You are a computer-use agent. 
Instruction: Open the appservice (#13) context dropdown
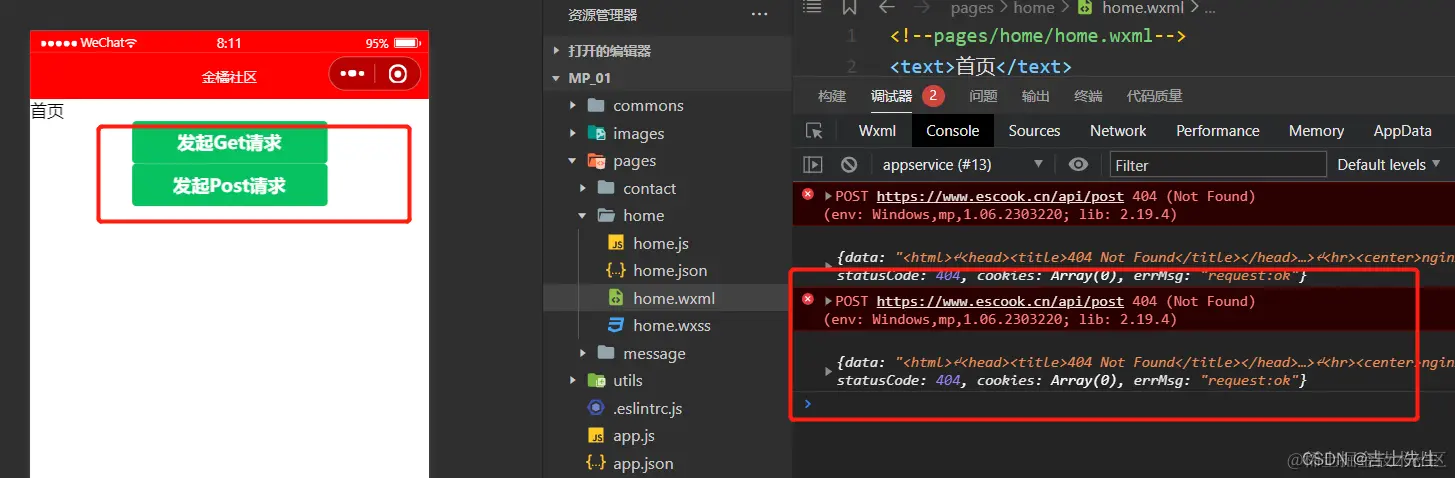coord(962,164)
